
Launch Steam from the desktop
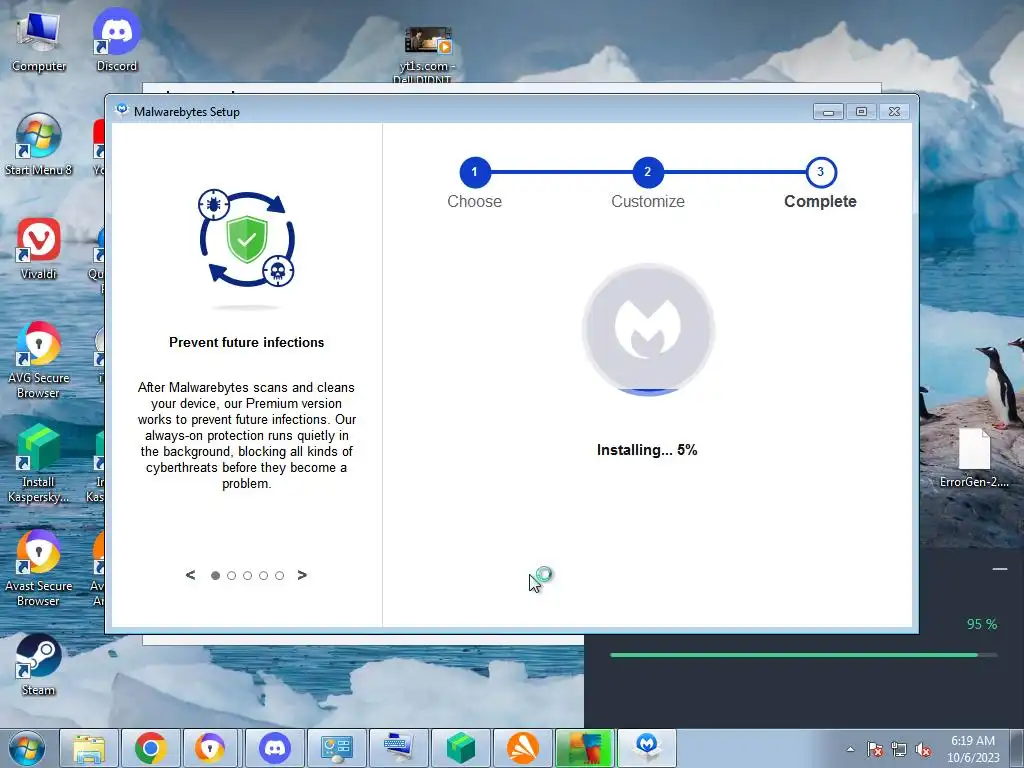[39, 665]
